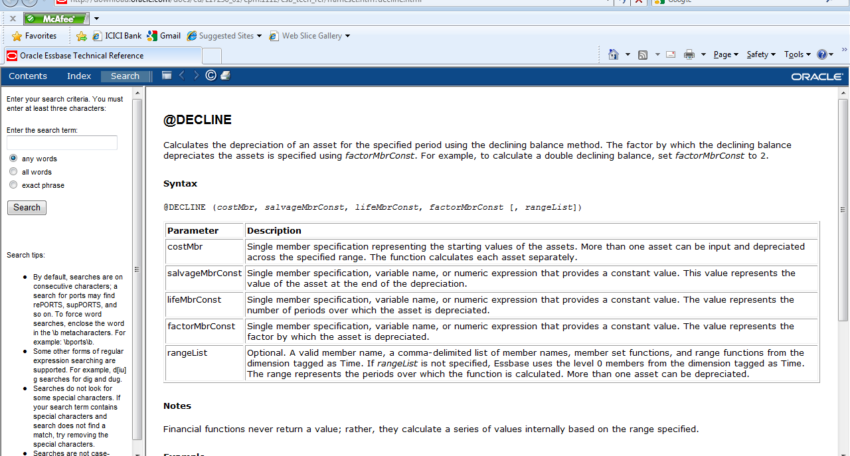
Task: Click the green McAfee SiteAdvisor button
Action: 56,18
